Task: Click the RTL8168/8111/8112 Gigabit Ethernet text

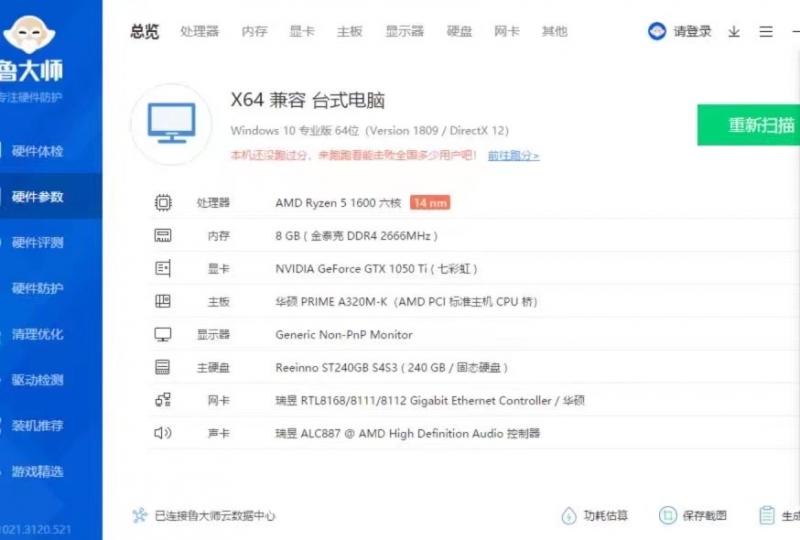Action: 430,400
